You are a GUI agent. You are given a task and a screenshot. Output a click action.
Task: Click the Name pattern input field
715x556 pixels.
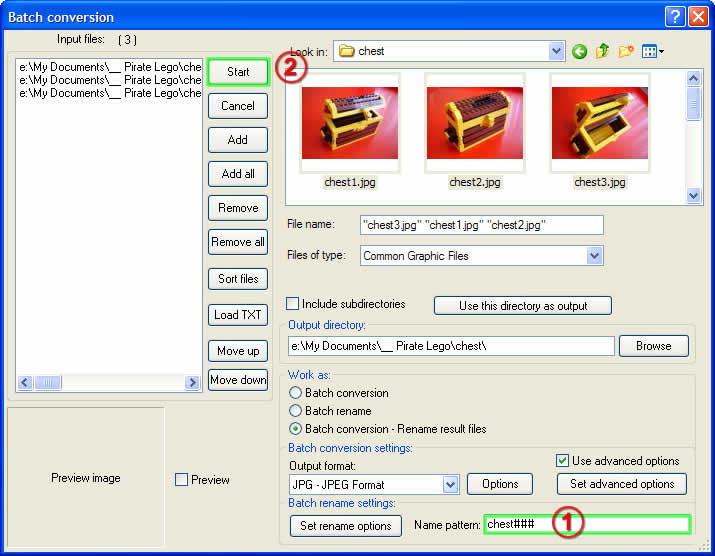click(587, 524)
